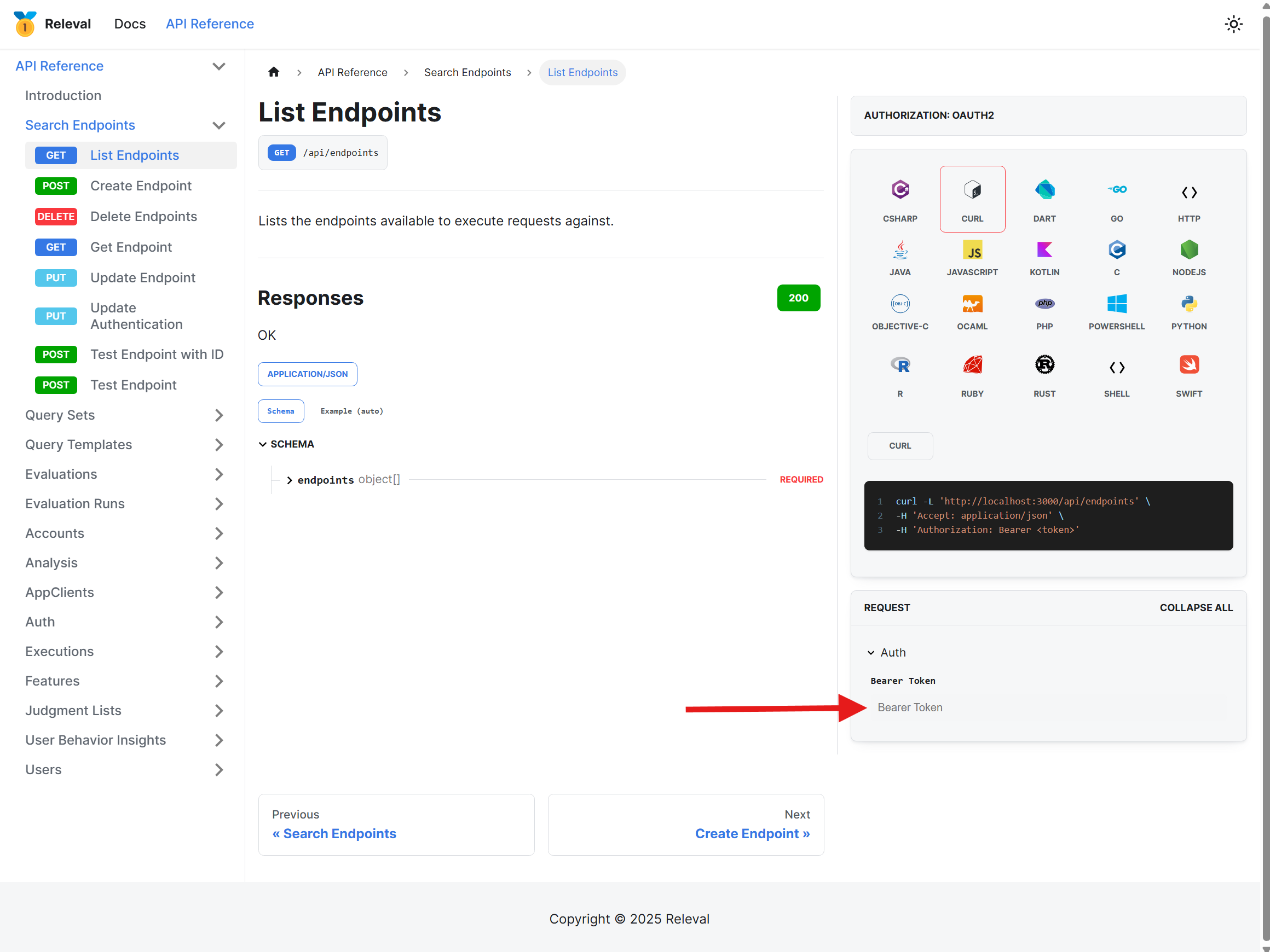Go to Introduction in sidebar

tap(63, 96)
